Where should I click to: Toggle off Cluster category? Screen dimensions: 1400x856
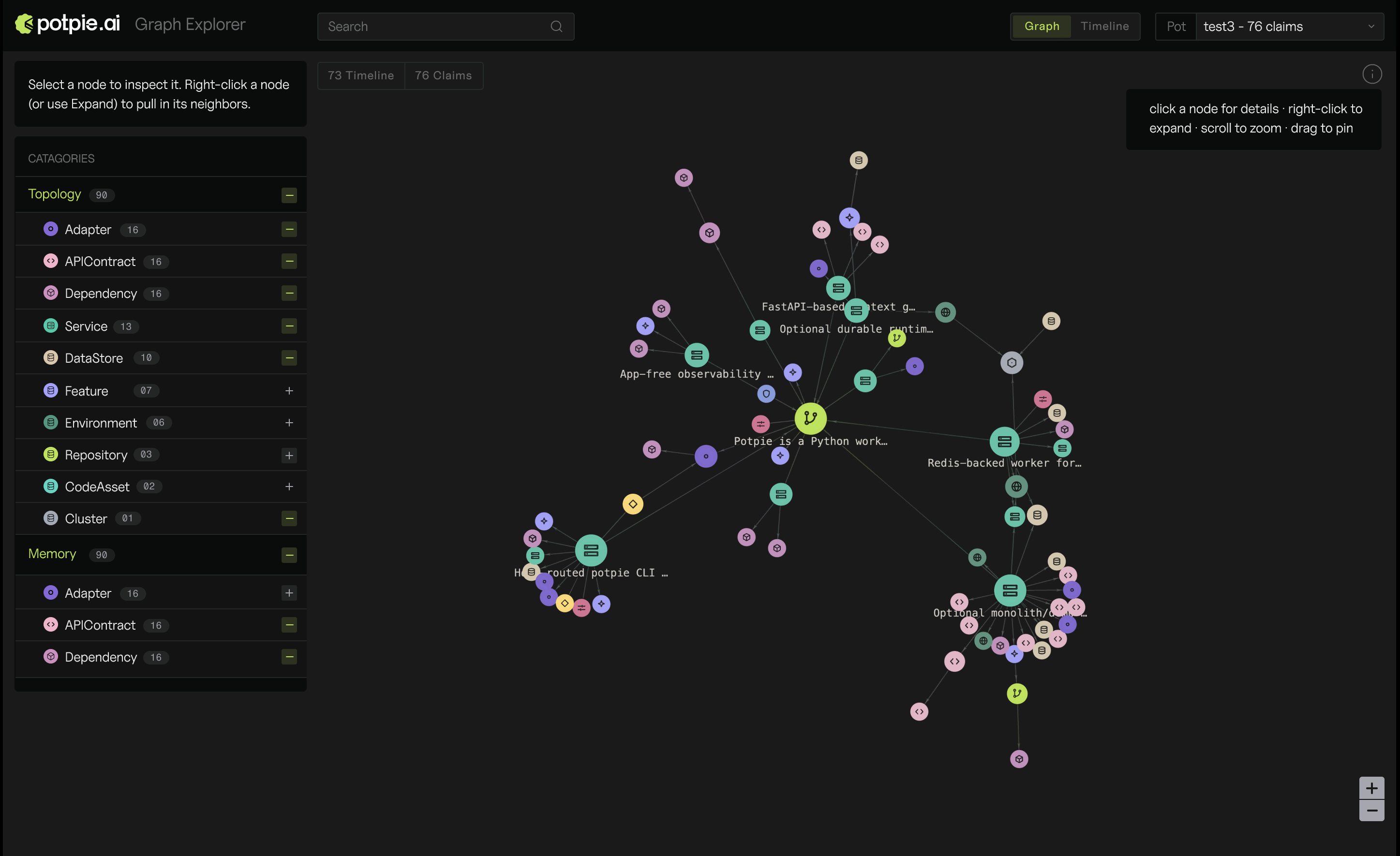[x=289, y=518]
